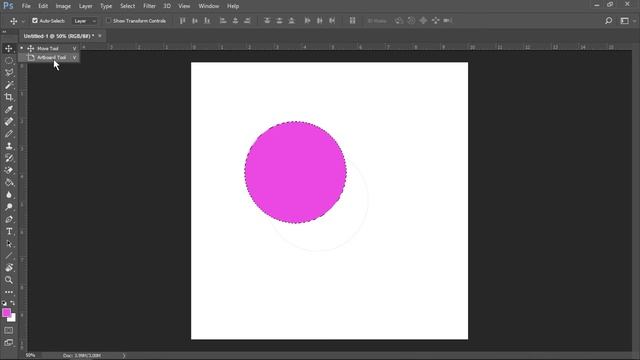Select the Hand tool

[x=9, y=268]
